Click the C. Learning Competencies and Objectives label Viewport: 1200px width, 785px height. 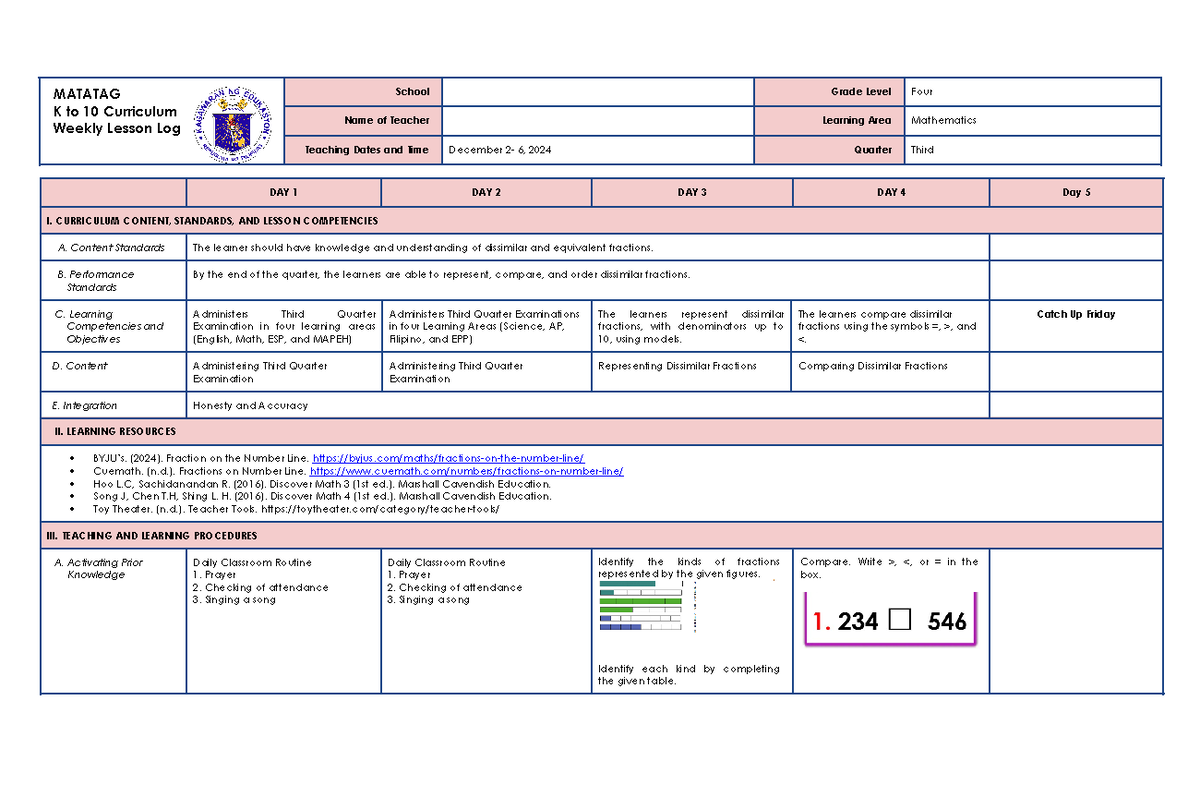111,326
